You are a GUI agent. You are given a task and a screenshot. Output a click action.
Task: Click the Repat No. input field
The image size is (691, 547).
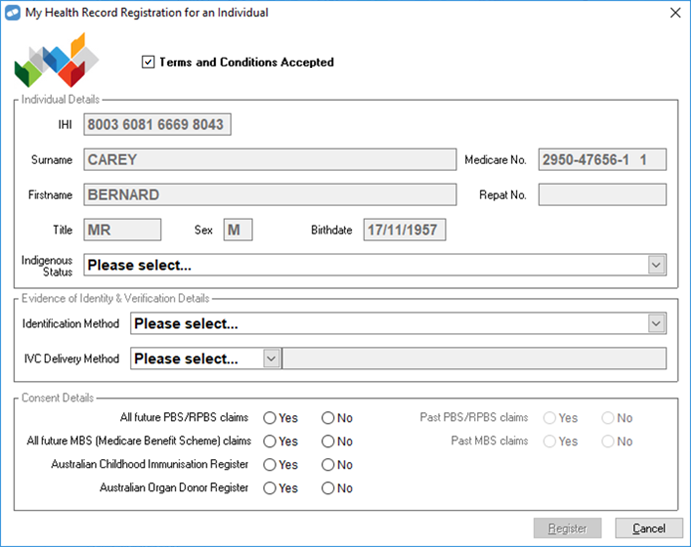(602, 195)
